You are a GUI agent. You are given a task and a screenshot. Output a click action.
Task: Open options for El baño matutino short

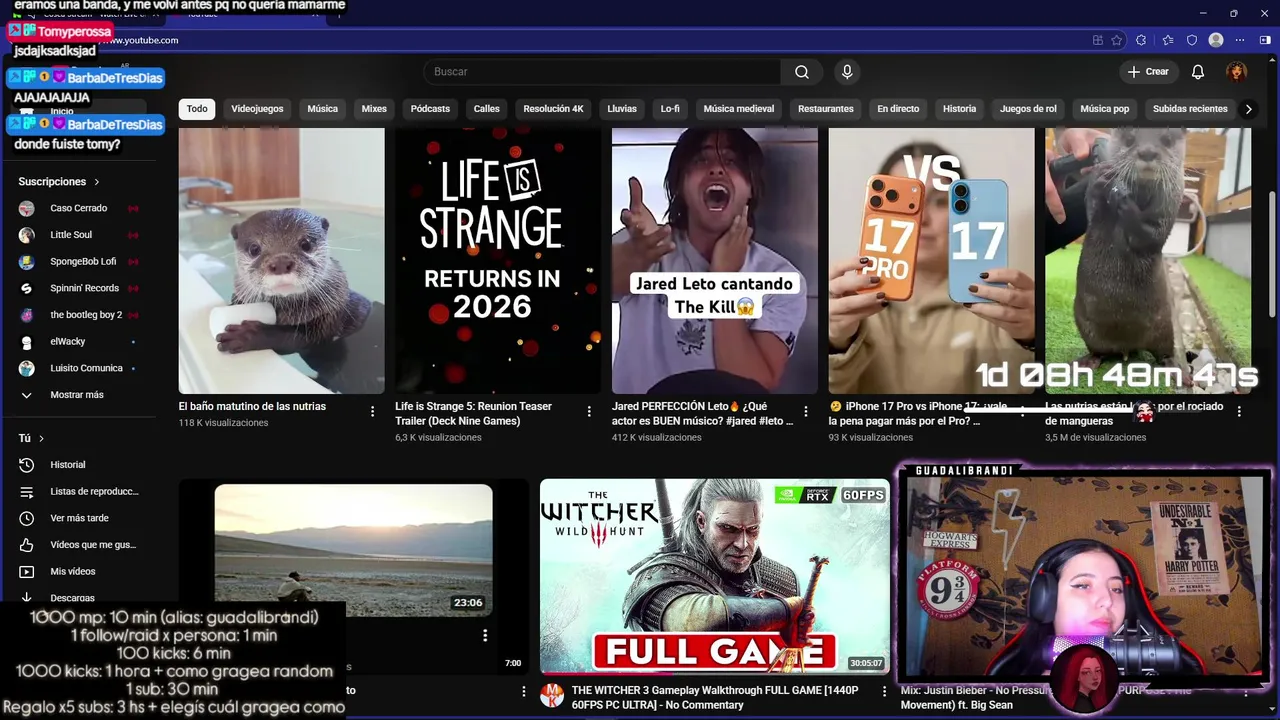click(373, 411)
